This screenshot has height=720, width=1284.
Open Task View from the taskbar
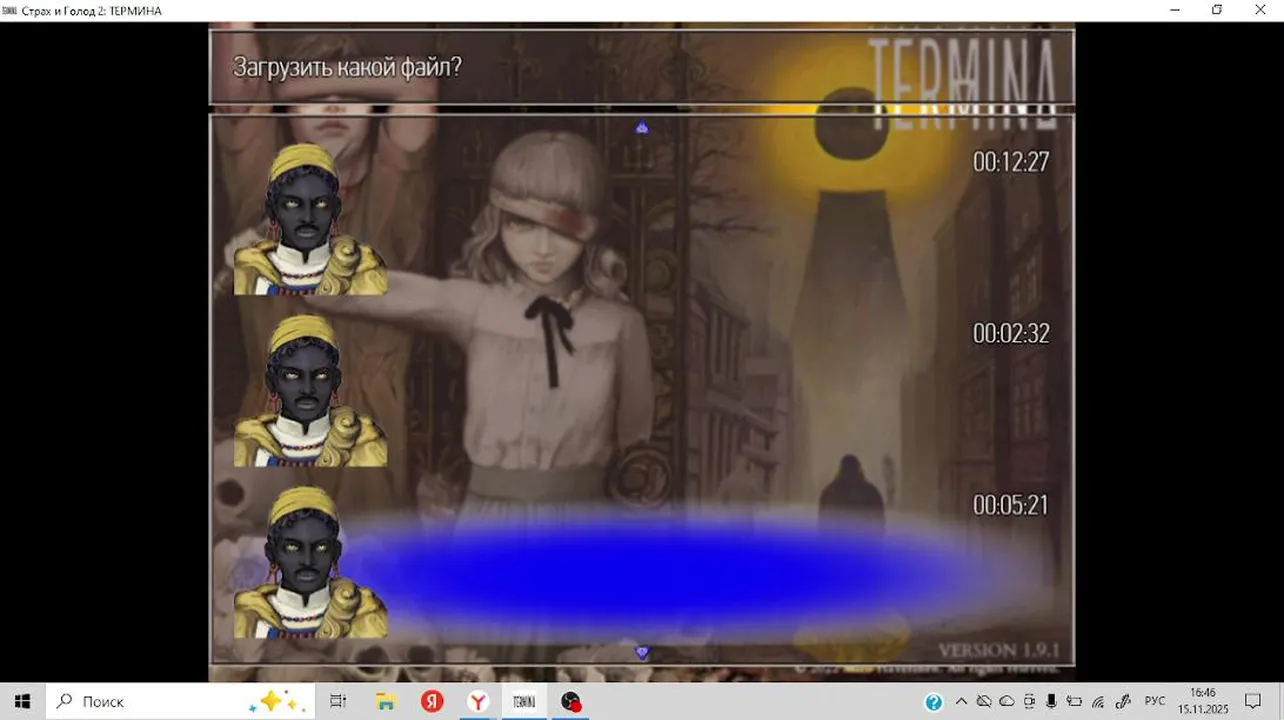point(338,701)
